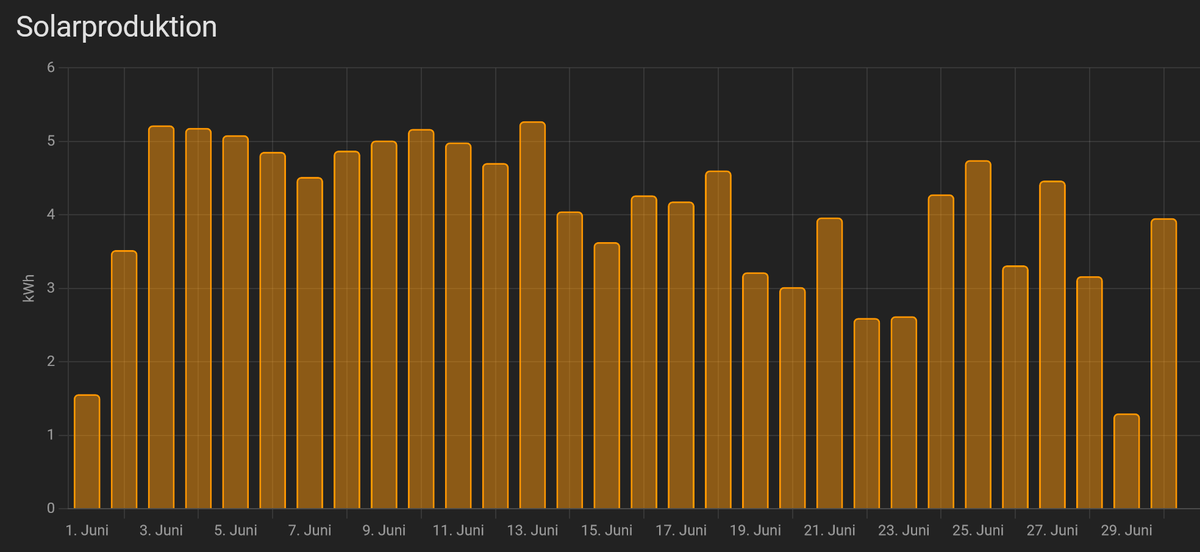This screenshot has height=552, width=1200.
Task: Click the '5. Juni' axis label
Action: click(x=235, y=530)
